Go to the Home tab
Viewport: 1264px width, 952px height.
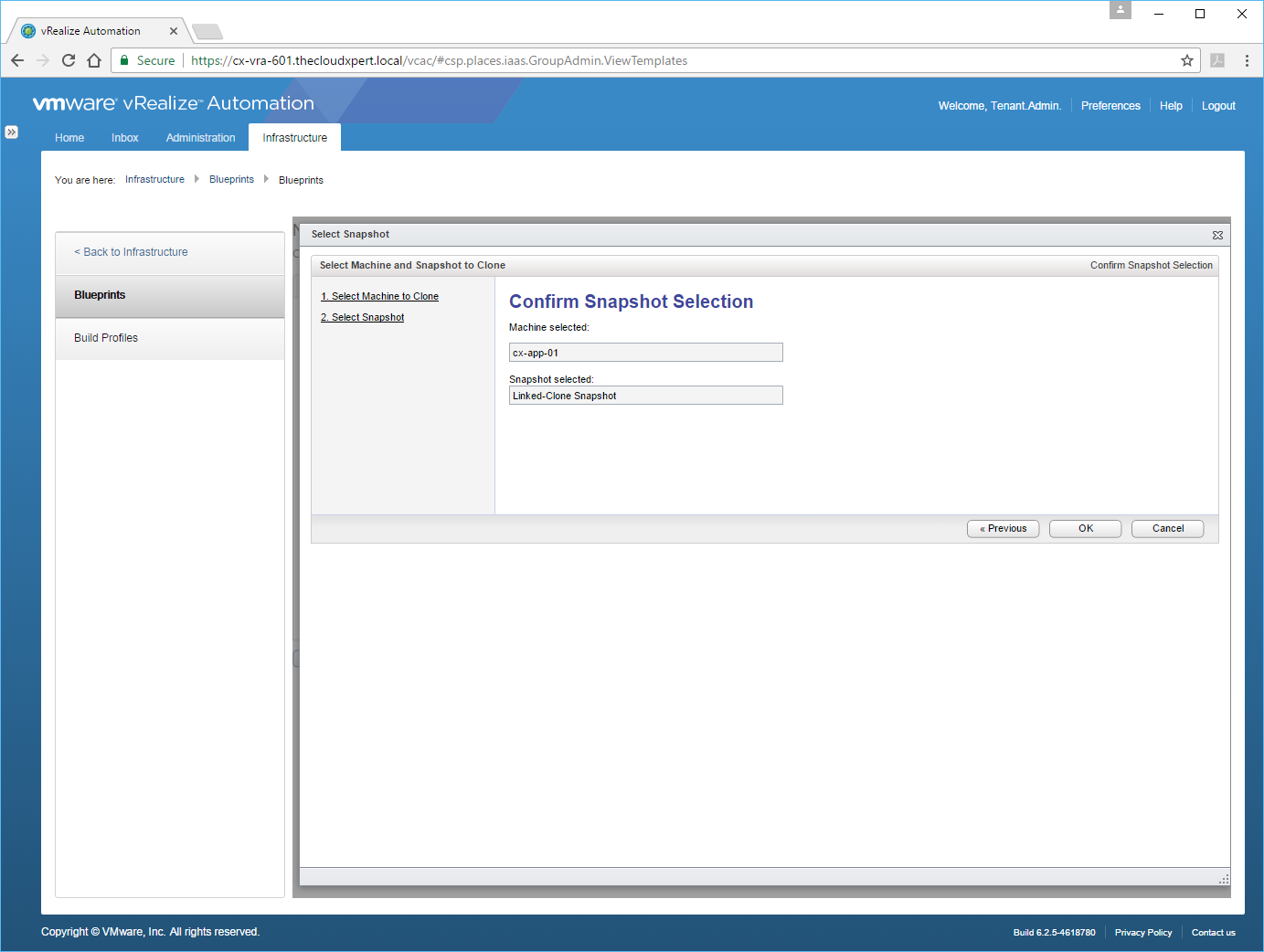click(69, 138)
